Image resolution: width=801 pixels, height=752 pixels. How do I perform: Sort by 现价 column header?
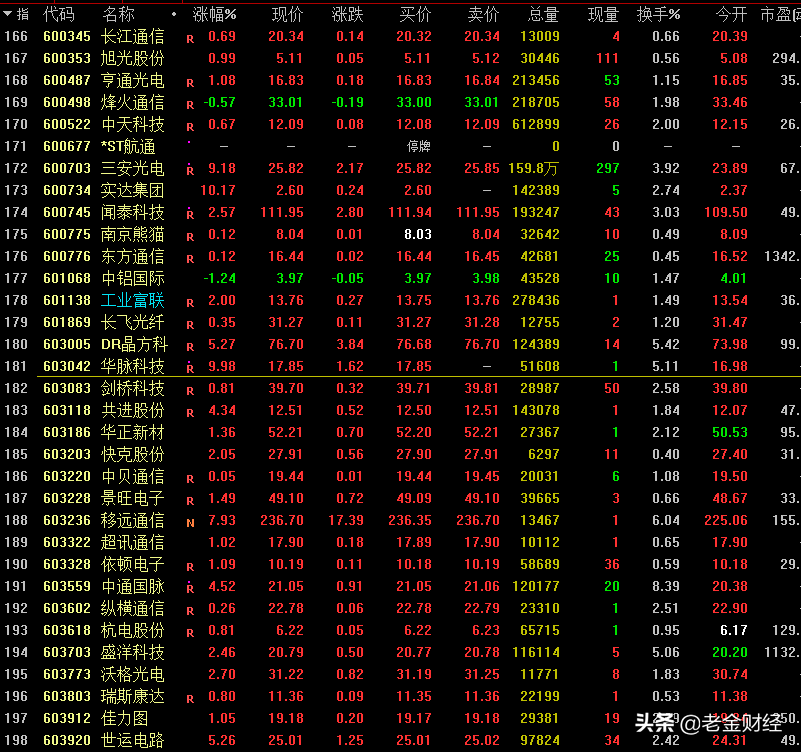click(x=288, y=14)
